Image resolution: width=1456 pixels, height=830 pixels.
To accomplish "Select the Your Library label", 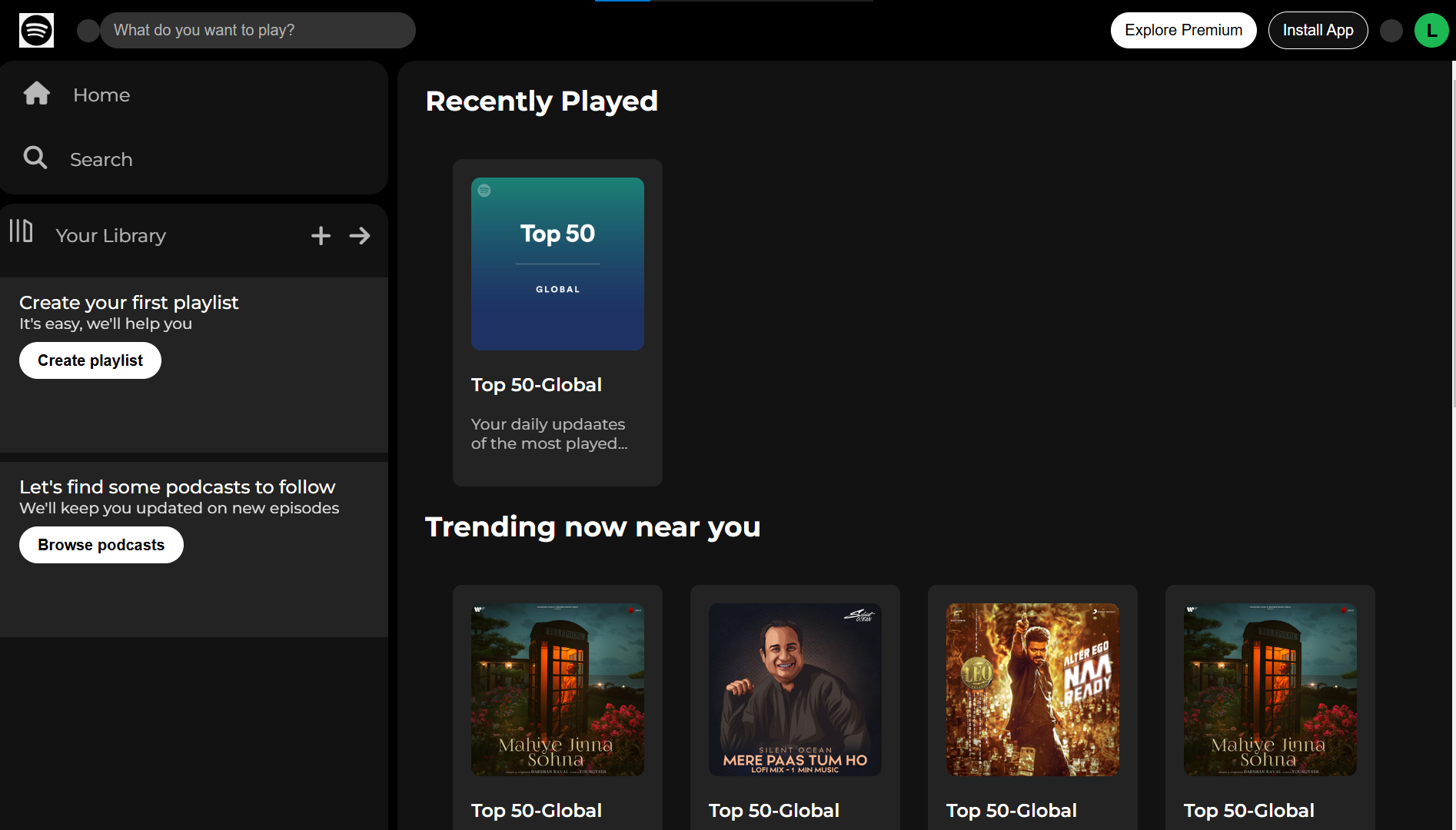I will click(x=111, y=236).
